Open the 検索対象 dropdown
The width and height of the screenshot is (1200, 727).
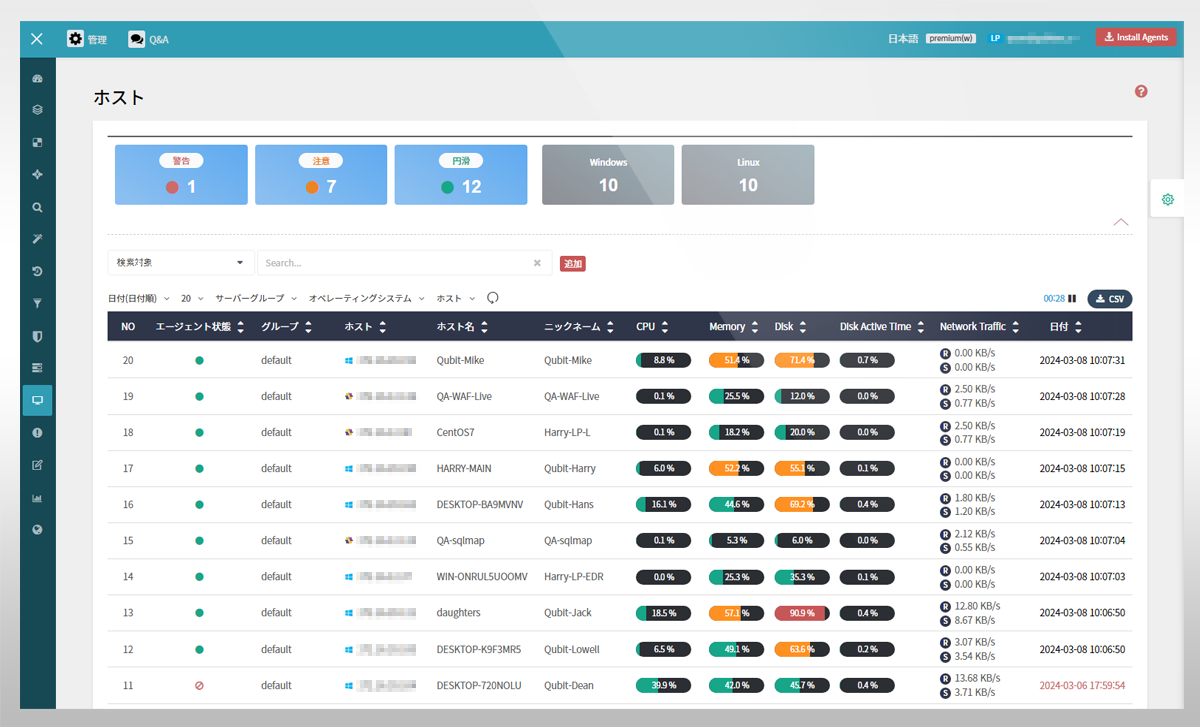pyautogui.click(x=181, y=263)
